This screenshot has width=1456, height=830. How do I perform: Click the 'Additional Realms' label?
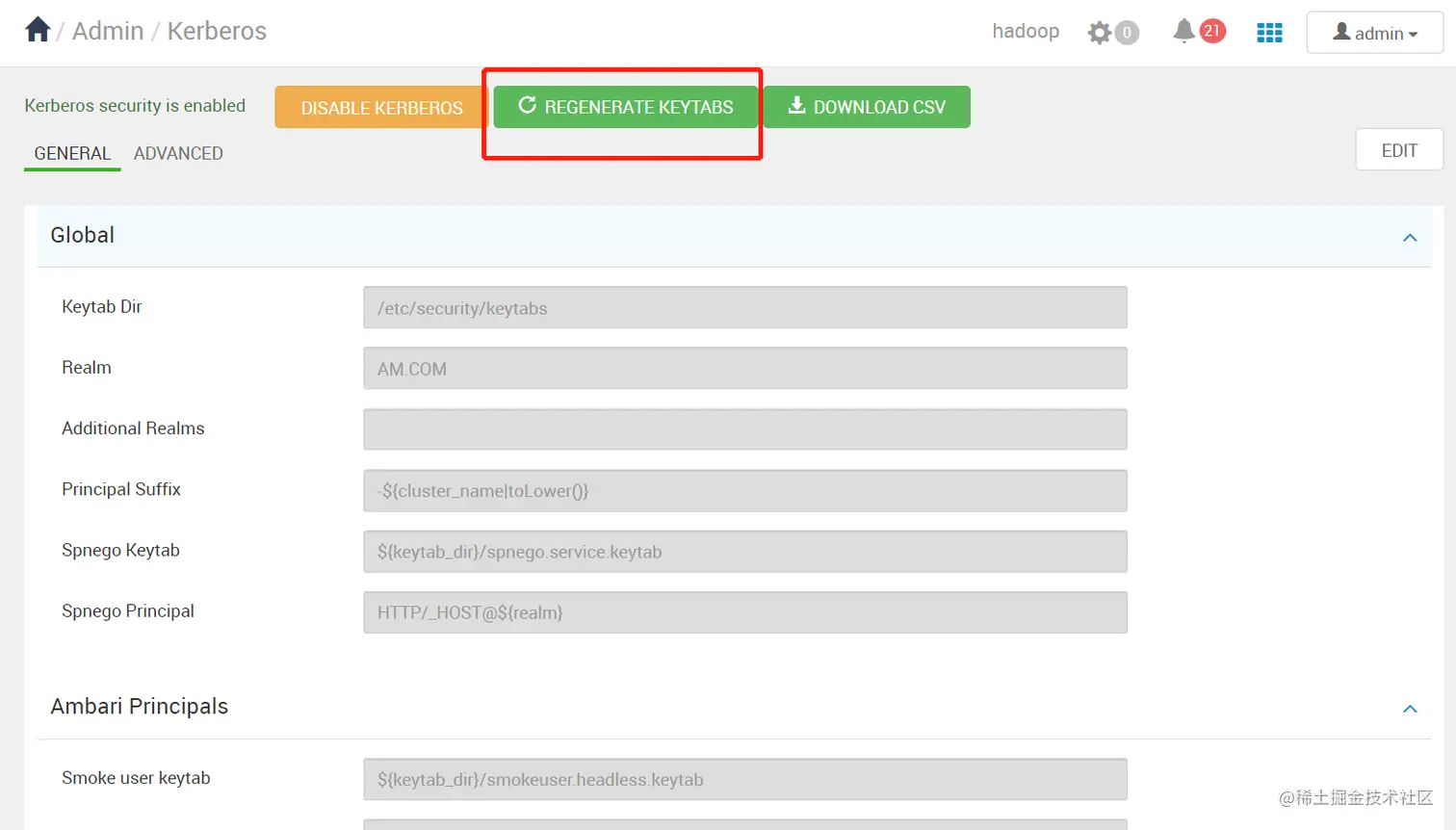click(133, 428)
